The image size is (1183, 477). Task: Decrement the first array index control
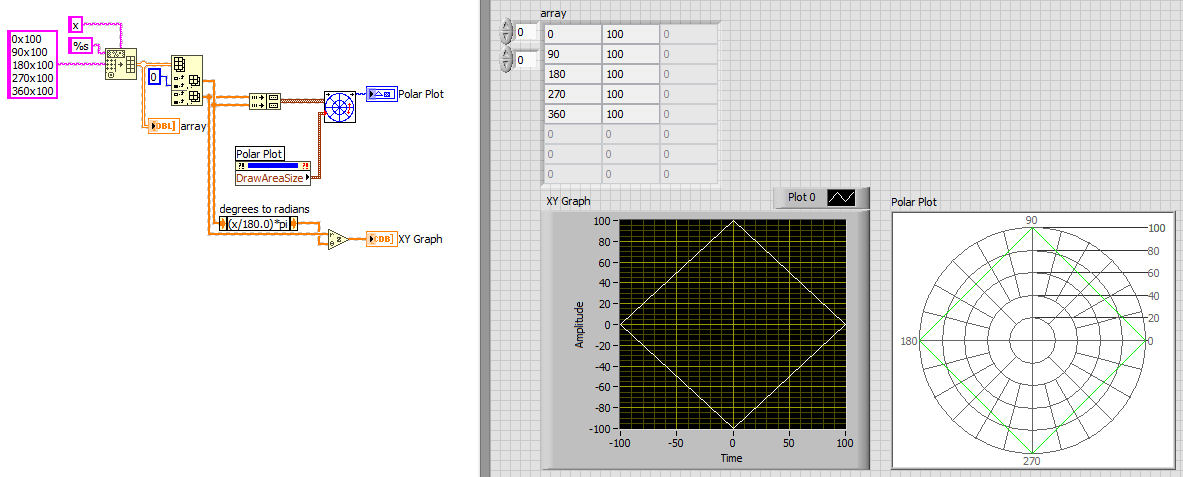(x=505, y=38)
